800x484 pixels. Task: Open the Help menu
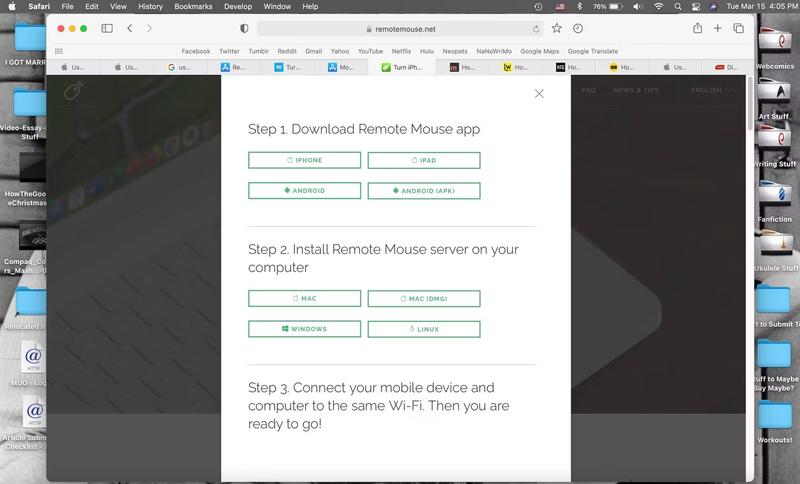(310, 7)
